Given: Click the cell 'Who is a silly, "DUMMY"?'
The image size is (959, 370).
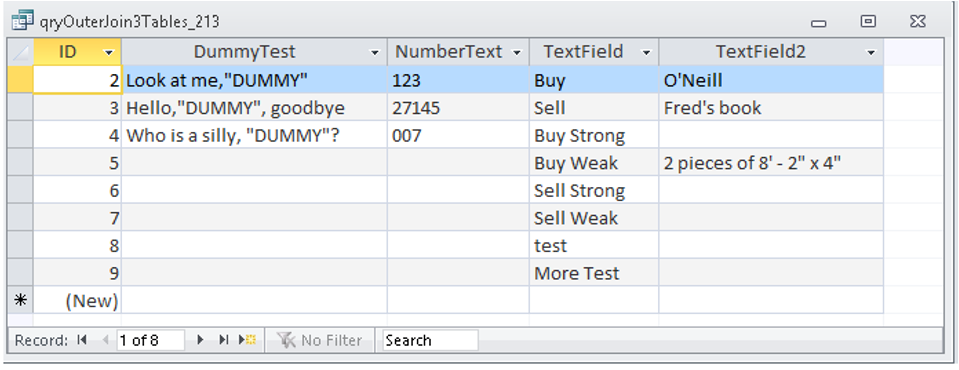Looking at the screenshot, I should pos(254,135).
